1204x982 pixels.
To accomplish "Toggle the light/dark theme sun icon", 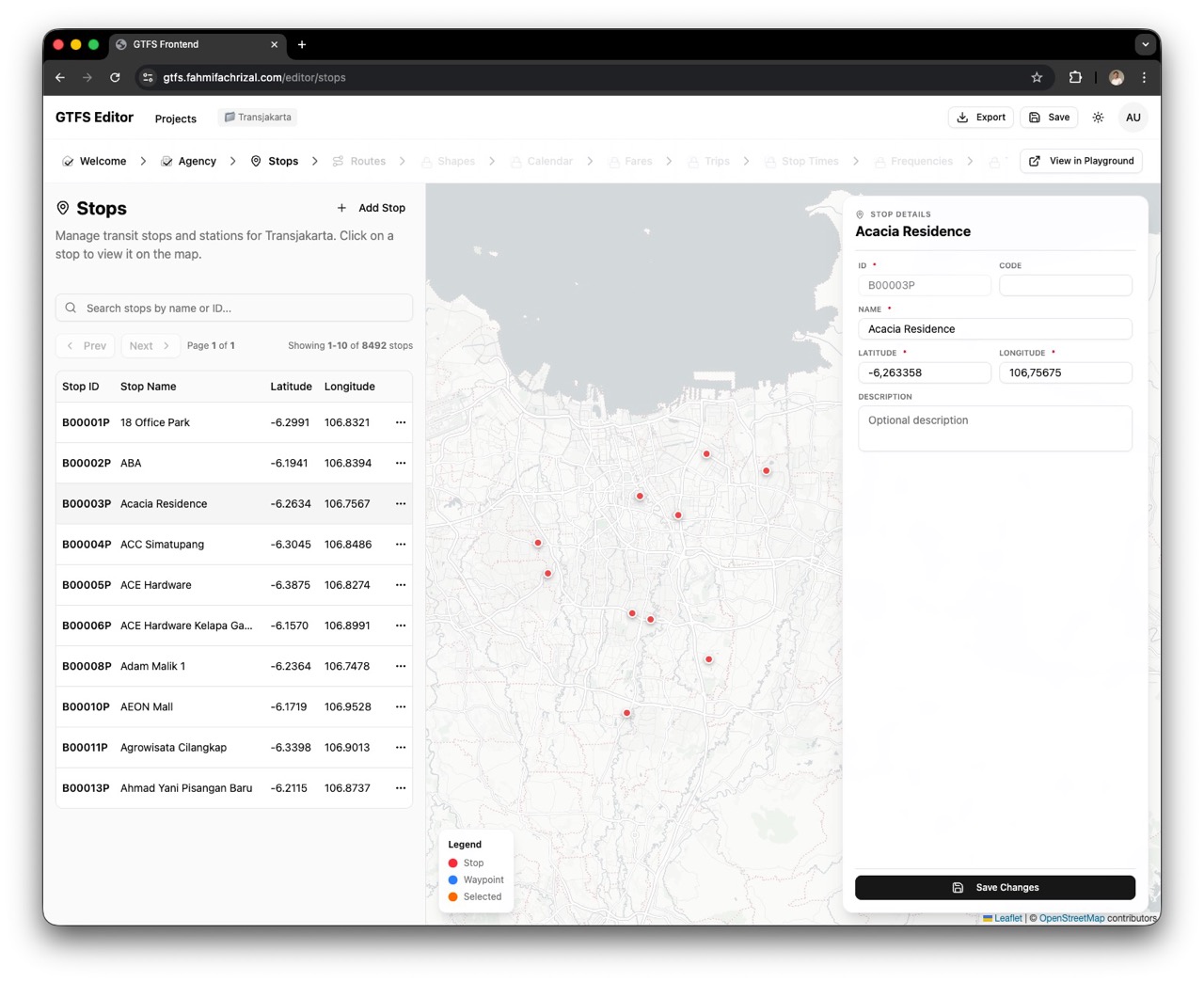I will pyautogui.click(x=1098, y=118).
